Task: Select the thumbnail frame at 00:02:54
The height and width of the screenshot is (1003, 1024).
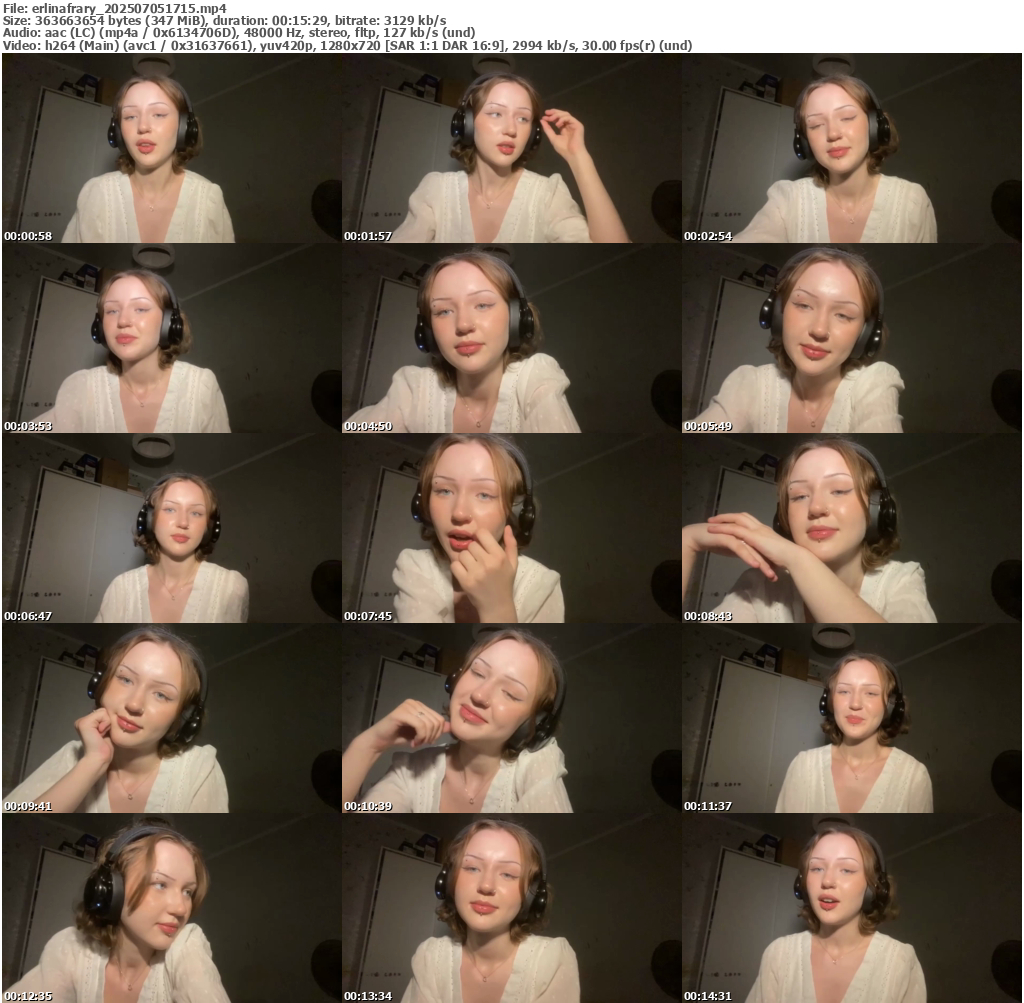Action: [x=852, y=148]
